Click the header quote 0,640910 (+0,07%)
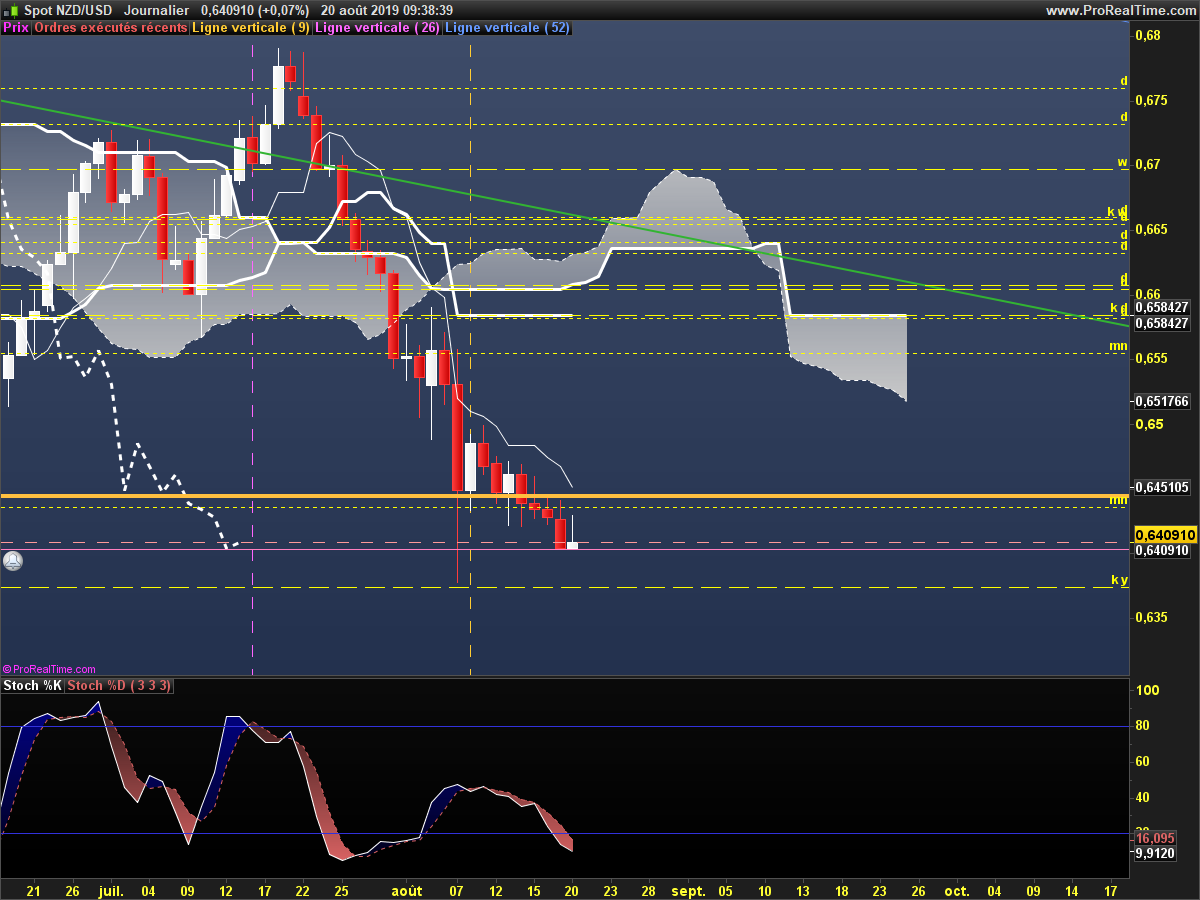Screen dimensions: 1200x900 (255, 10)
